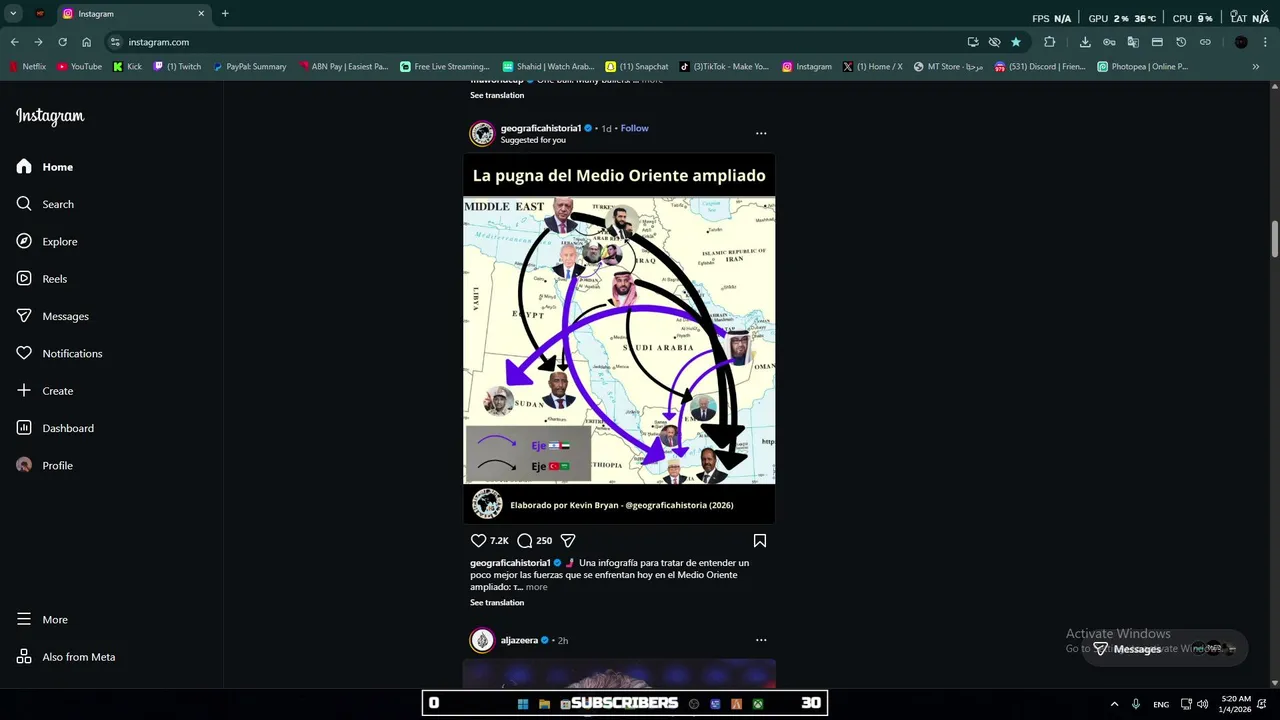The width and height of the screenshot is (1280, 720).
Task: Open browser history icon
Action: coord(1181,42)
